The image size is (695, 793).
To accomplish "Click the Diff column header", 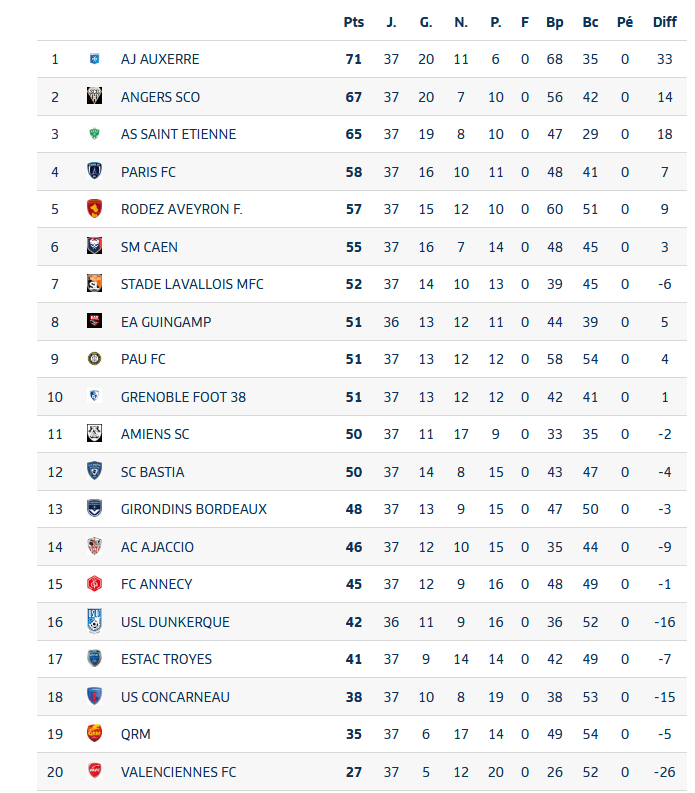I will [665, 22].
